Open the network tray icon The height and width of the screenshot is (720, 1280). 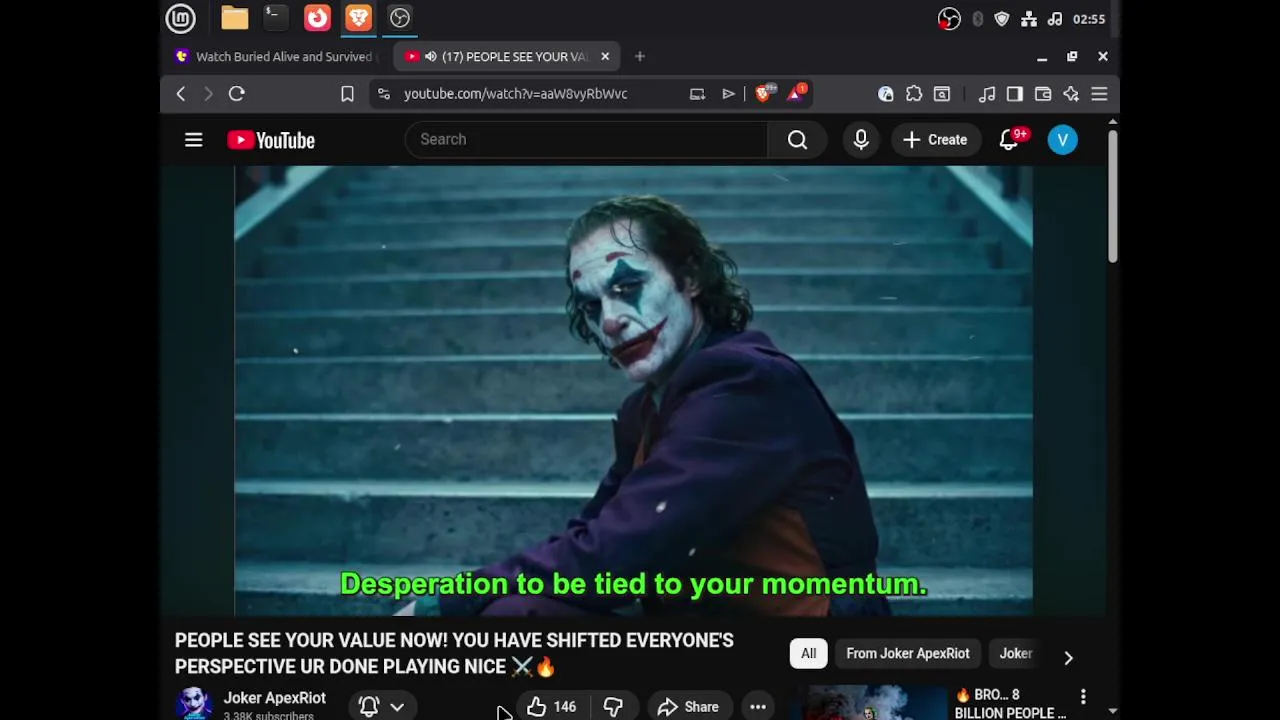tap(1029, 19)
